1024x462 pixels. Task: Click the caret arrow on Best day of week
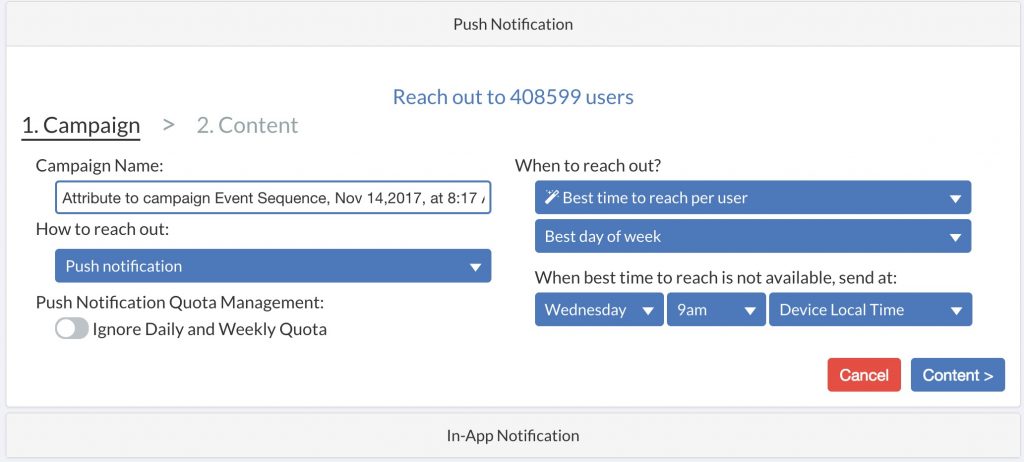pos(954,237)
